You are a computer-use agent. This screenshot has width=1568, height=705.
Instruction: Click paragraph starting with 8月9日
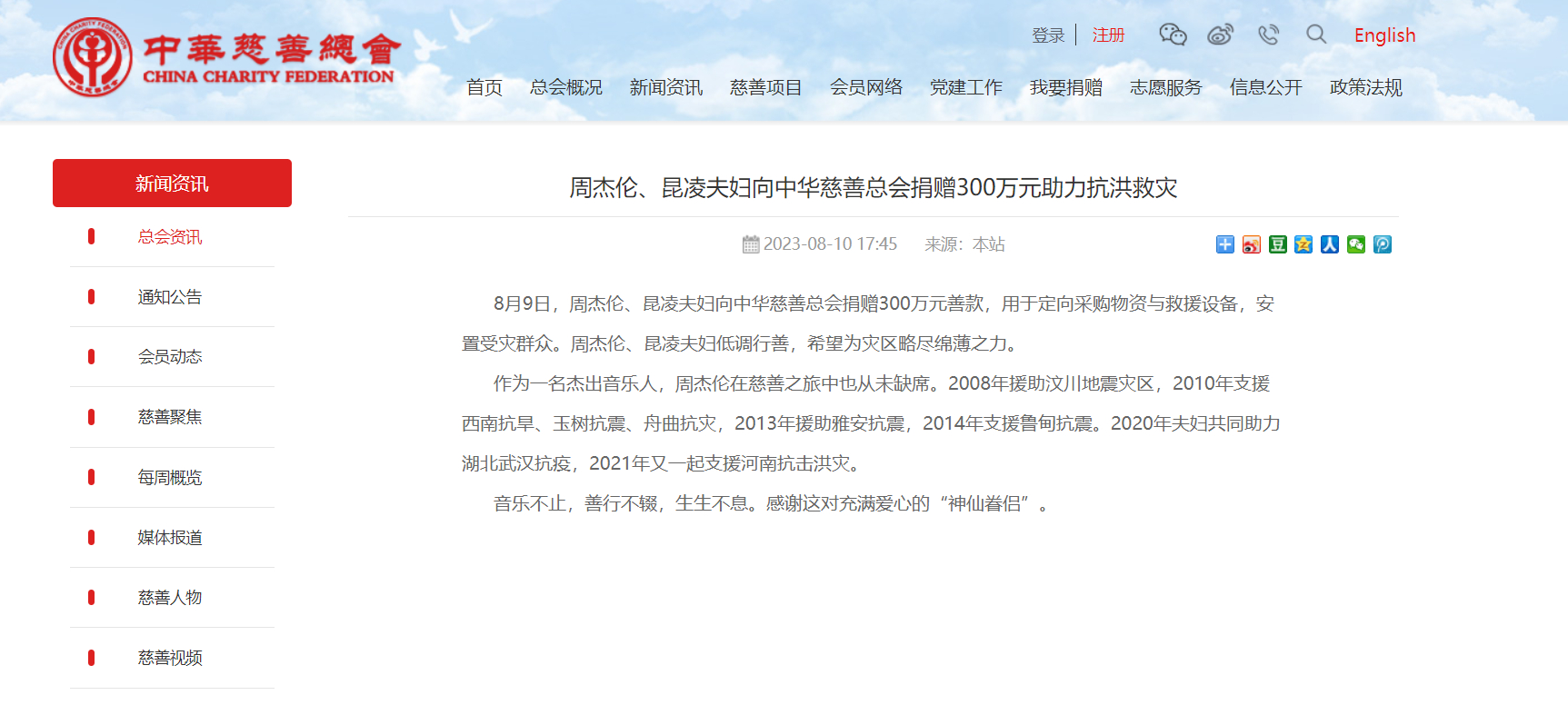pos(868,323)
